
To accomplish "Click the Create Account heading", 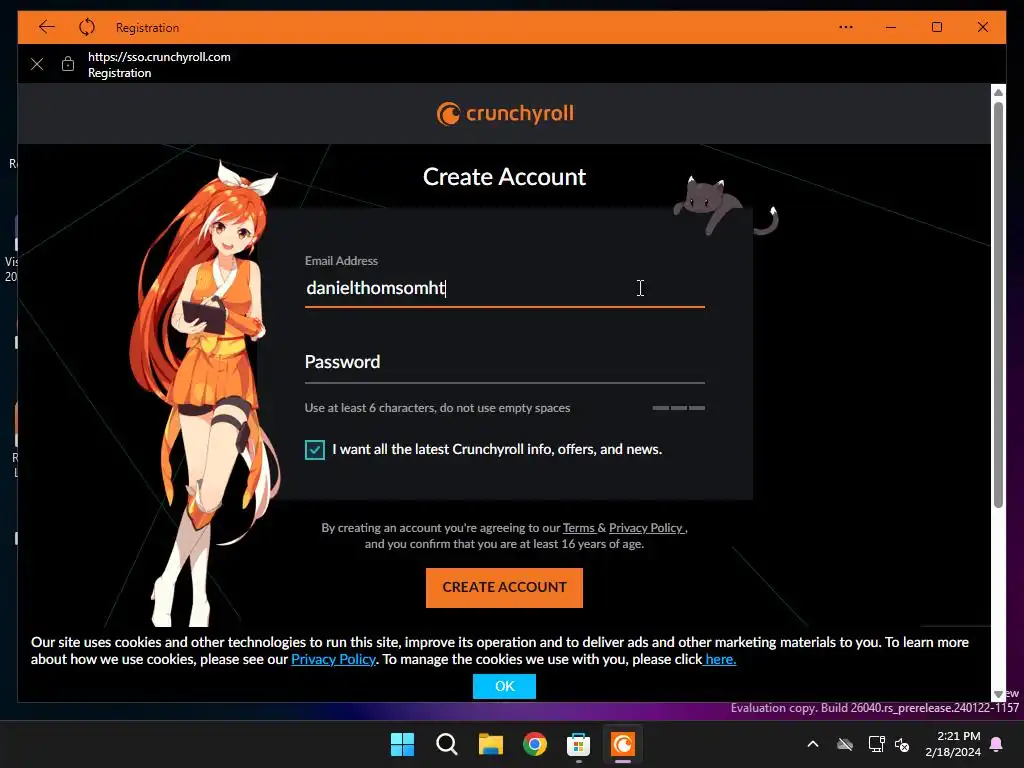I will (x=504, y=177).
